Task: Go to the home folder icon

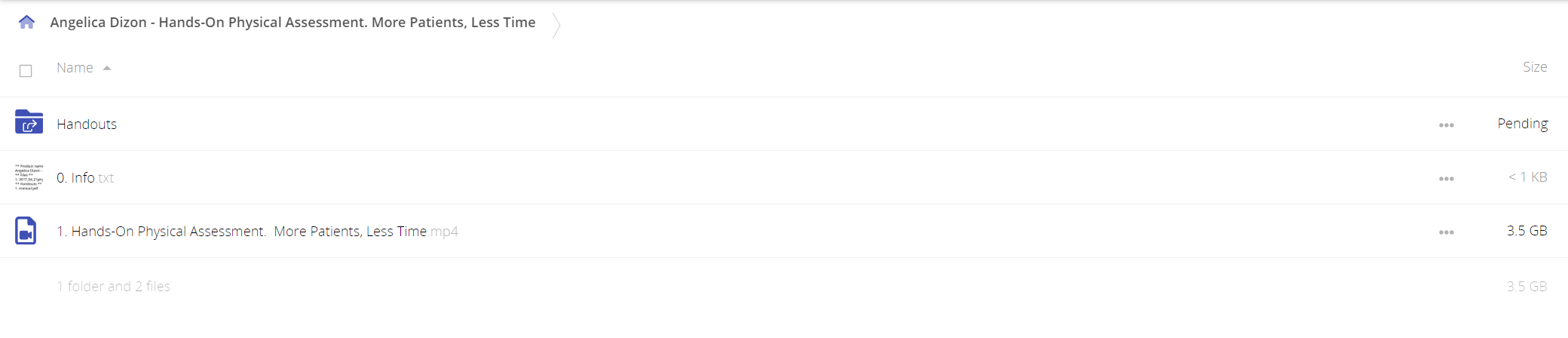Action: [26, 22]
